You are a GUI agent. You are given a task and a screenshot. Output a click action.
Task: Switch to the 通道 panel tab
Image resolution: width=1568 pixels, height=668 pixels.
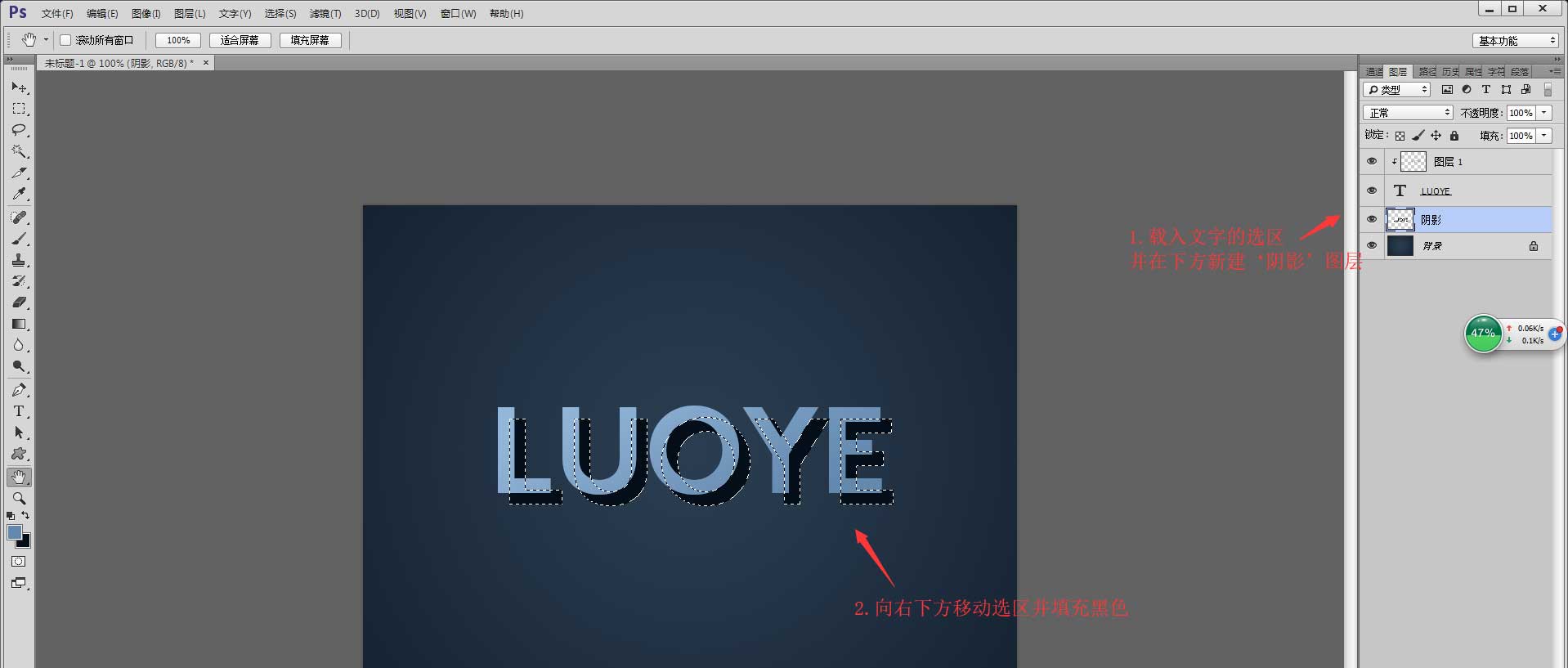[1373, 72]
